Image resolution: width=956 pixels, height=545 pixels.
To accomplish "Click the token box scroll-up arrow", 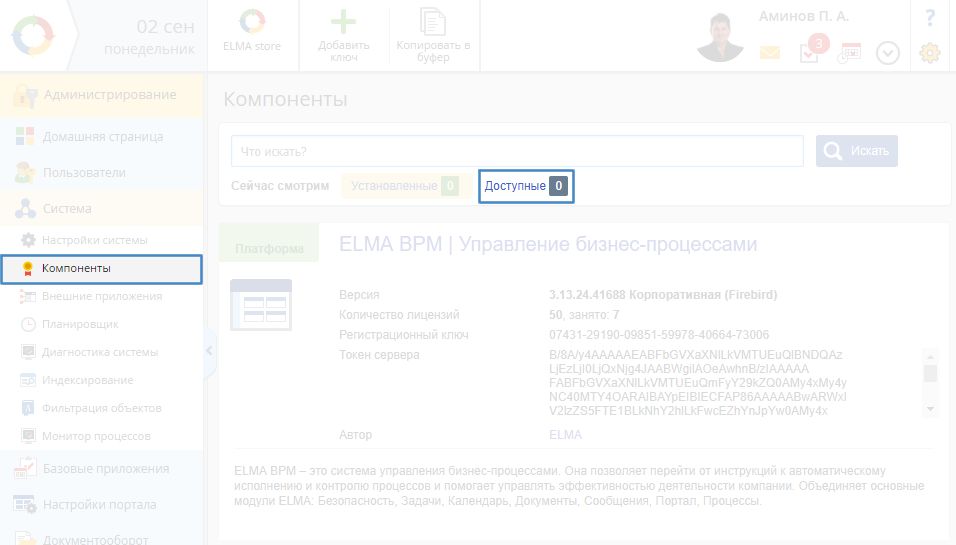I will (x=930, y=357).
